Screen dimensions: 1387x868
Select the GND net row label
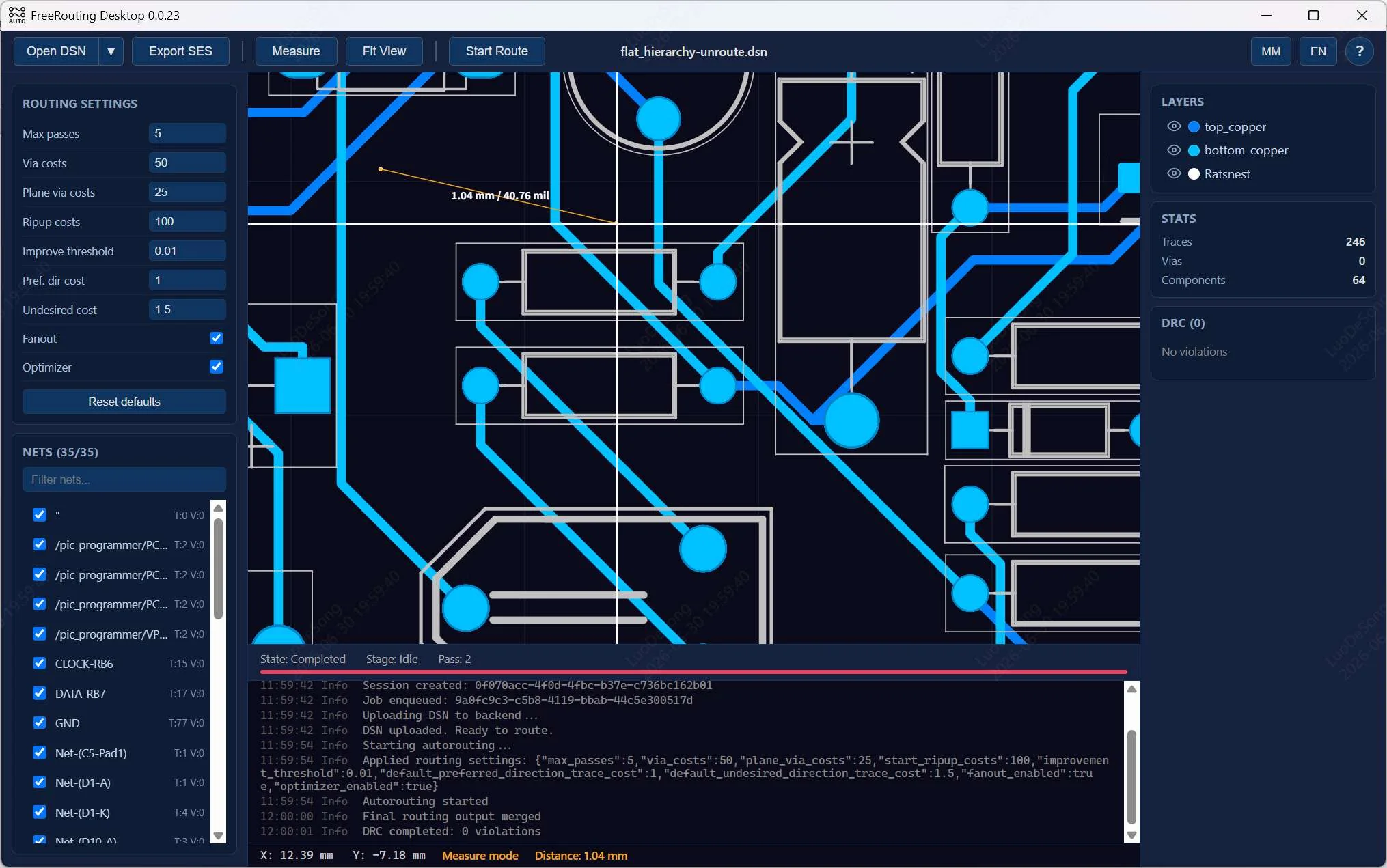68,723
